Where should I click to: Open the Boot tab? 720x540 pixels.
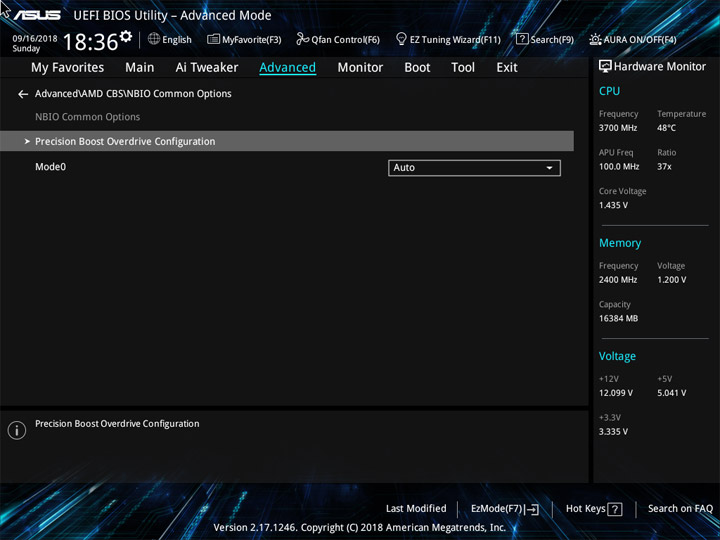tap(417, 68)
